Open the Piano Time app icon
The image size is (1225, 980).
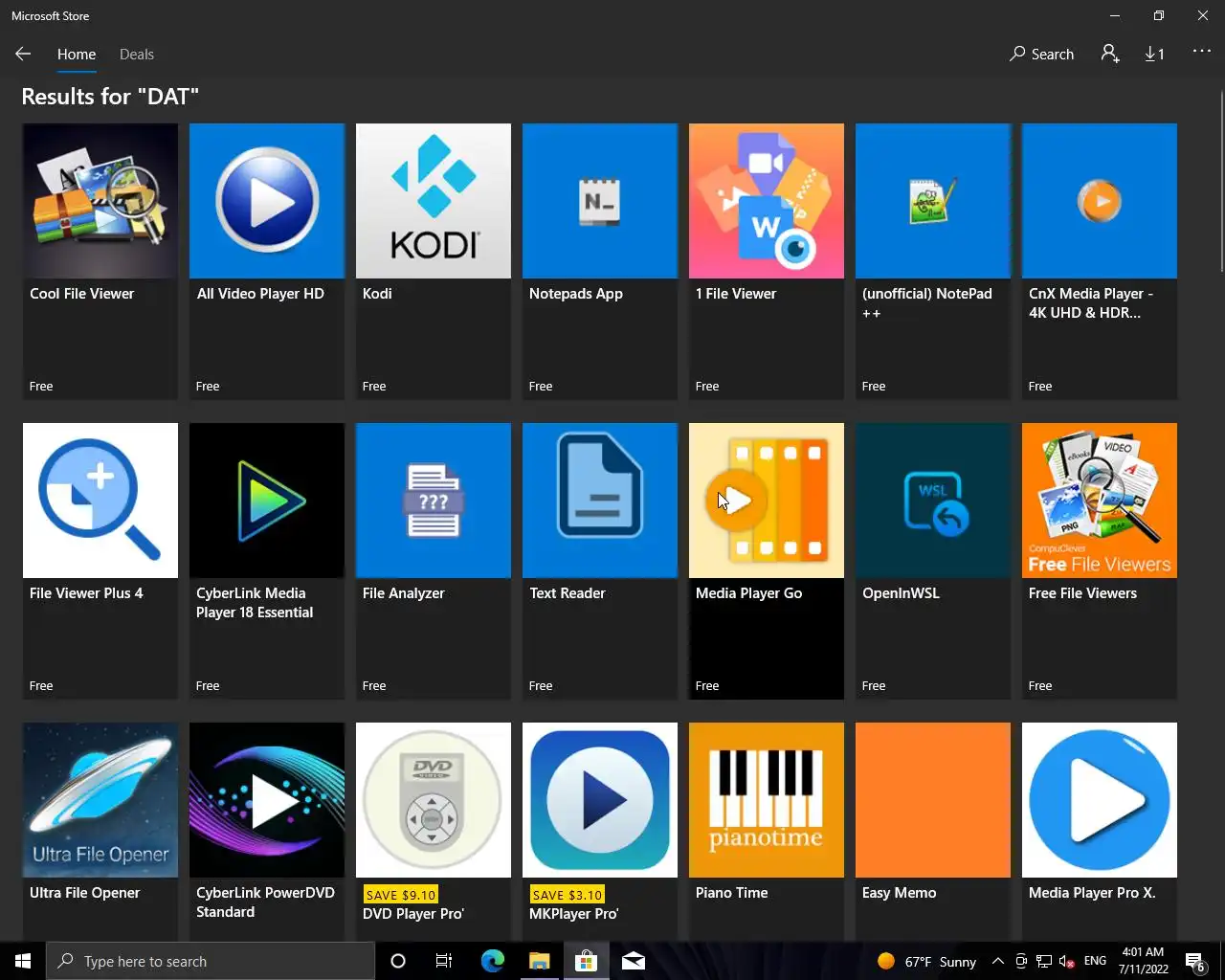point(767,800)
